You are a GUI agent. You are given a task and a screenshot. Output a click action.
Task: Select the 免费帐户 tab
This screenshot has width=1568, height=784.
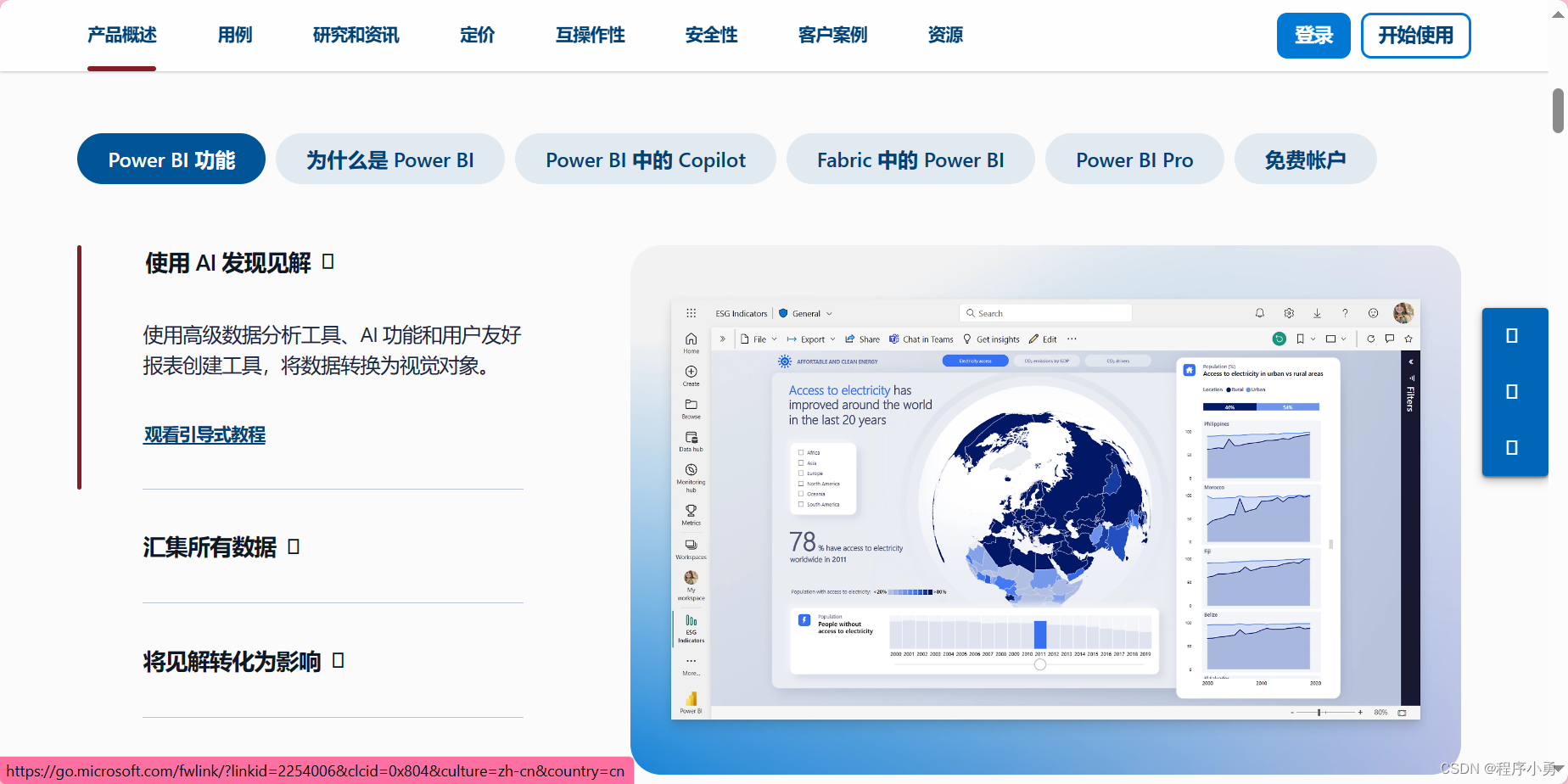pyautogui.click(x=1305, y=160)
